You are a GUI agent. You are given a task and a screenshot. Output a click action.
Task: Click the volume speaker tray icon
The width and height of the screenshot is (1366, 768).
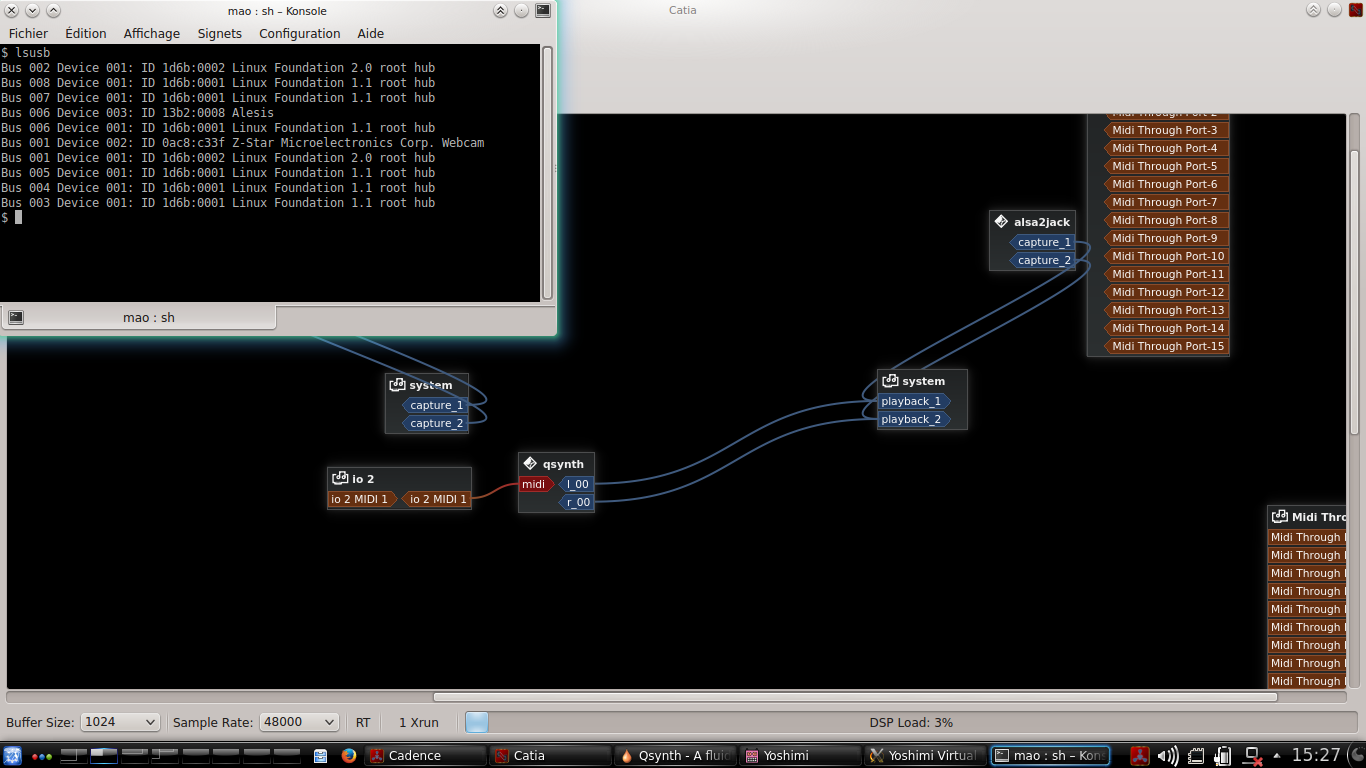tap(1167, 756)
